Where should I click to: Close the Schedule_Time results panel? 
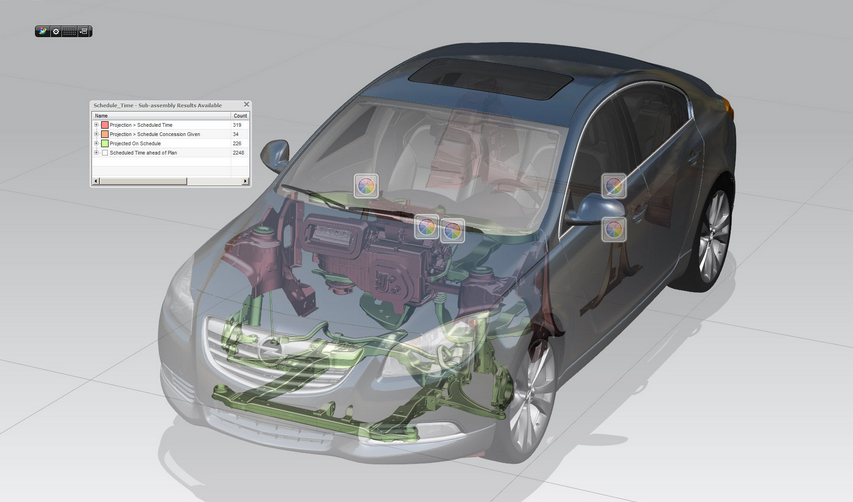[246, 105]
